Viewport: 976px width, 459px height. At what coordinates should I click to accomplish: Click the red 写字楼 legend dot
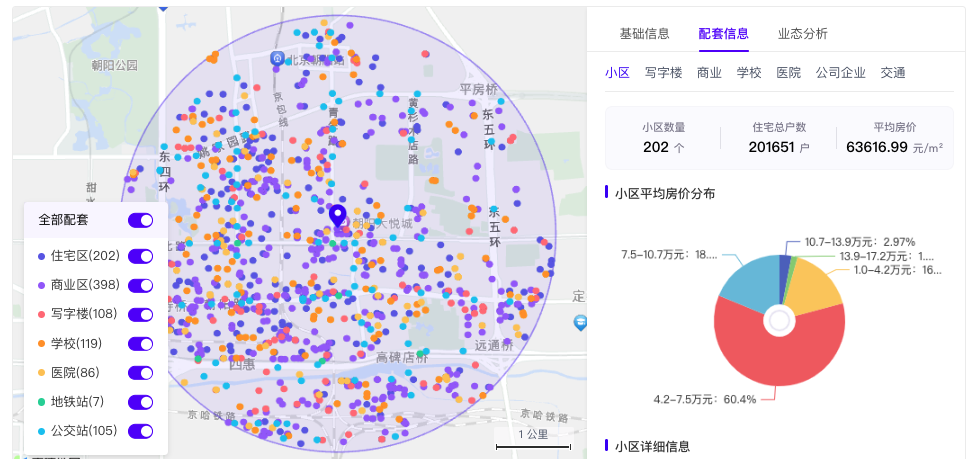41,314
